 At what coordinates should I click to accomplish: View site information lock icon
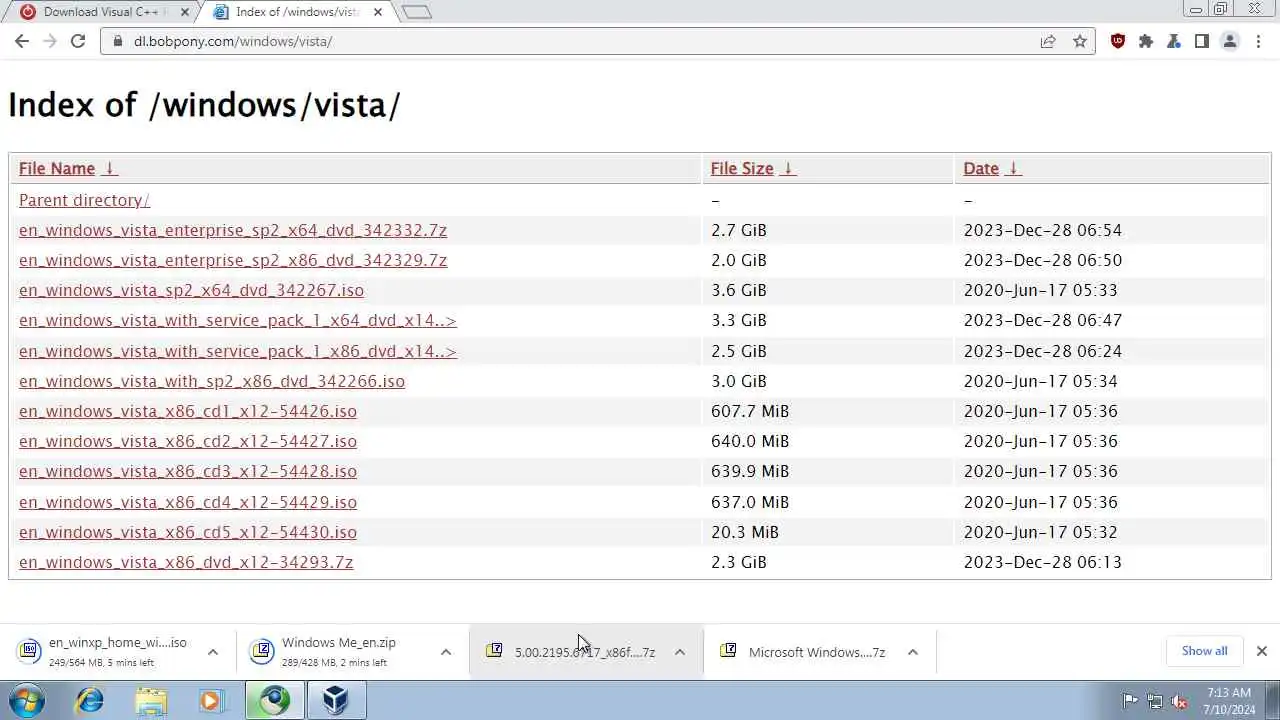coord(118,41)
